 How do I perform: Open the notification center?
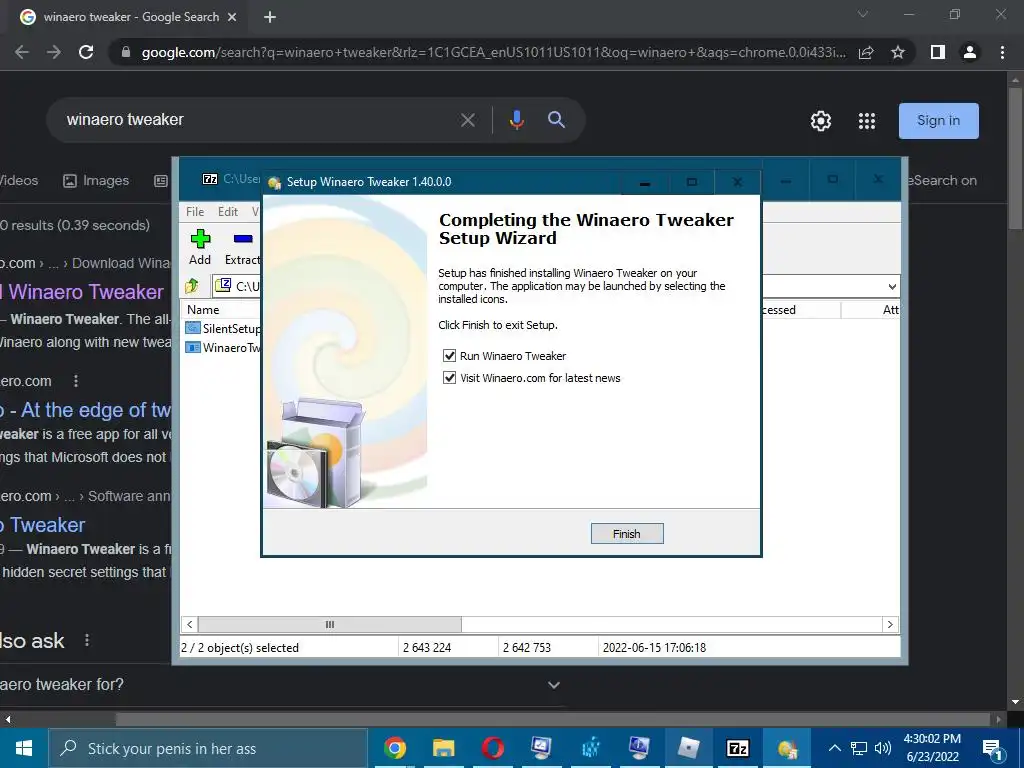click(x=992, y=749)
